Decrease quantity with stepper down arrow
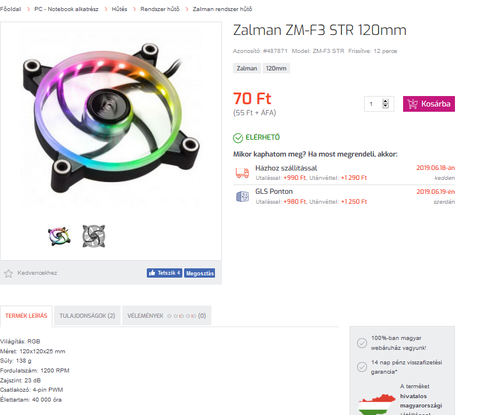The height and width of the screenshot is (415, 480). pyautogui.click(x=385, y=106)
